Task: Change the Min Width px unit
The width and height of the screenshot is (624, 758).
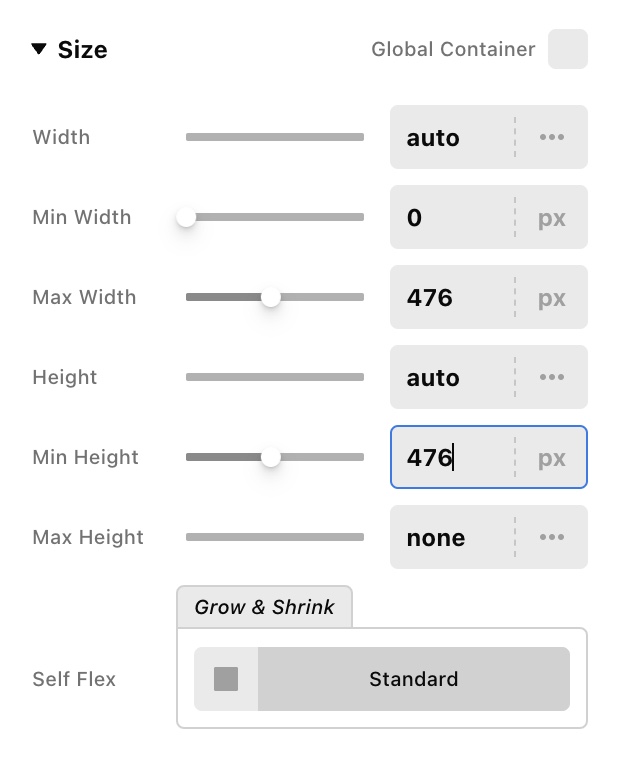Action: pyautogui.click(x=552, y=217)
